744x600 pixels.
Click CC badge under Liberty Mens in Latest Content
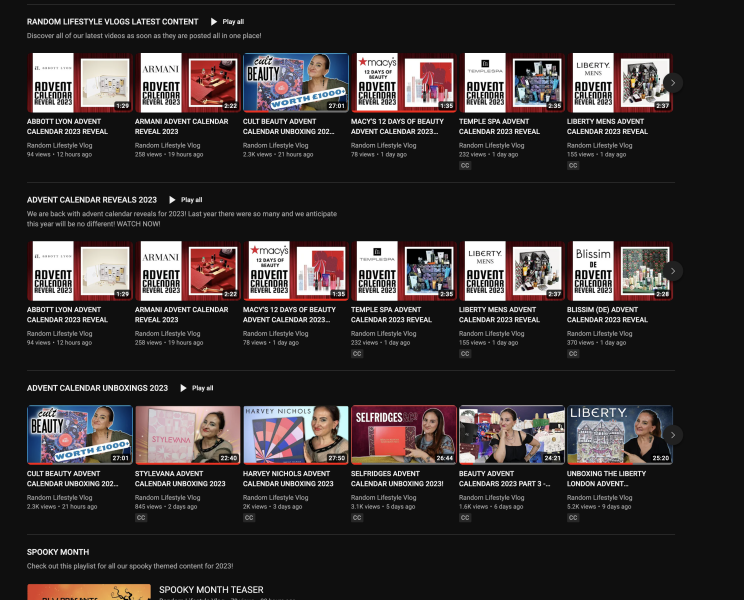(573, 166)
